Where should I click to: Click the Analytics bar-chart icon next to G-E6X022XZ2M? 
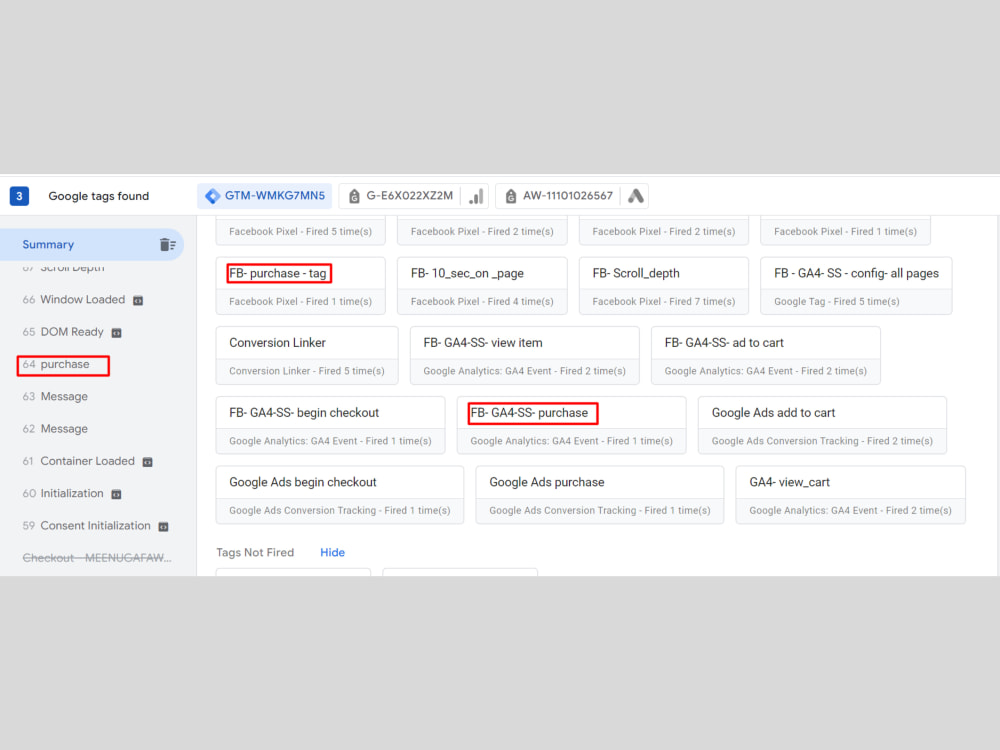(475, 196)
